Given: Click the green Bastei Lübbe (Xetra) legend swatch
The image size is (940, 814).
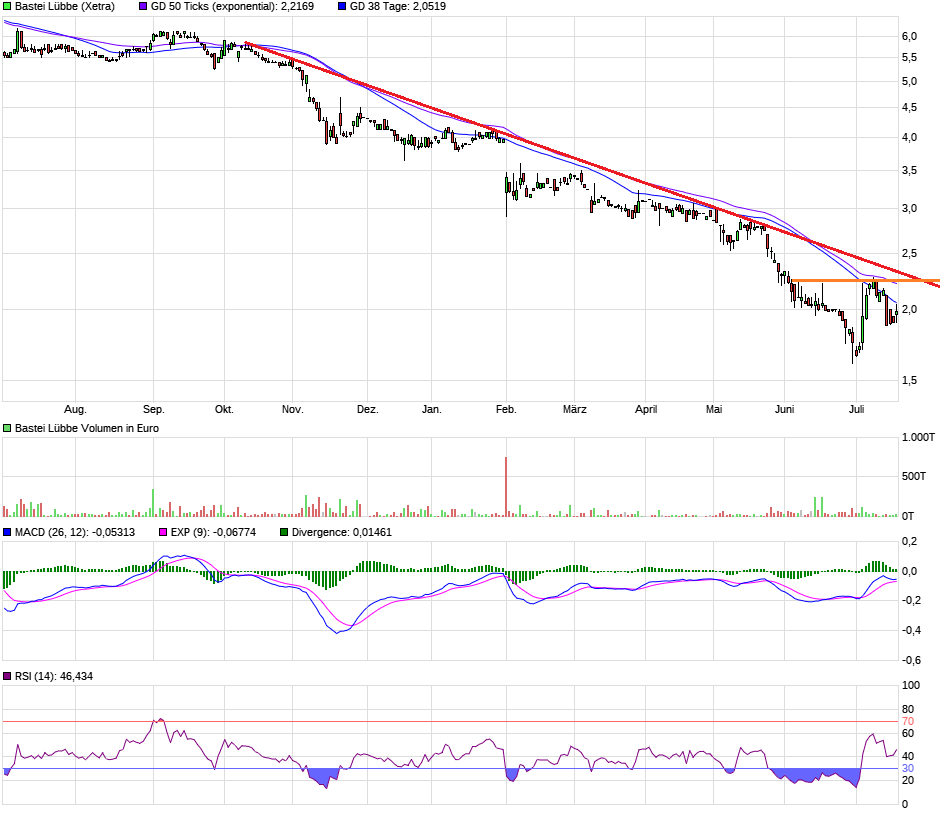Looking at the screenshot, I should (x=7, y=7).
